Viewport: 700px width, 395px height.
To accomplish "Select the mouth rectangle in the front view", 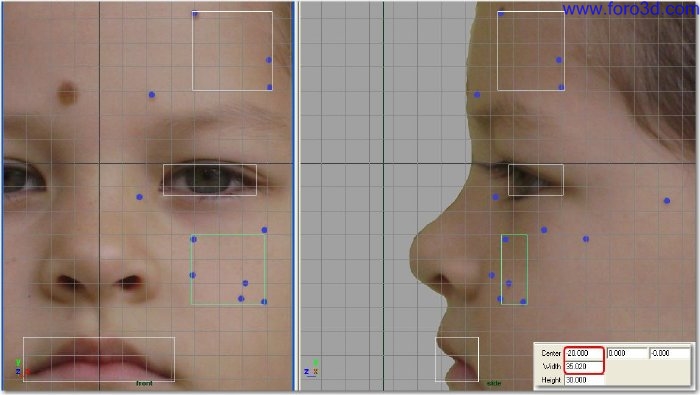I will (x=99, y=359).
